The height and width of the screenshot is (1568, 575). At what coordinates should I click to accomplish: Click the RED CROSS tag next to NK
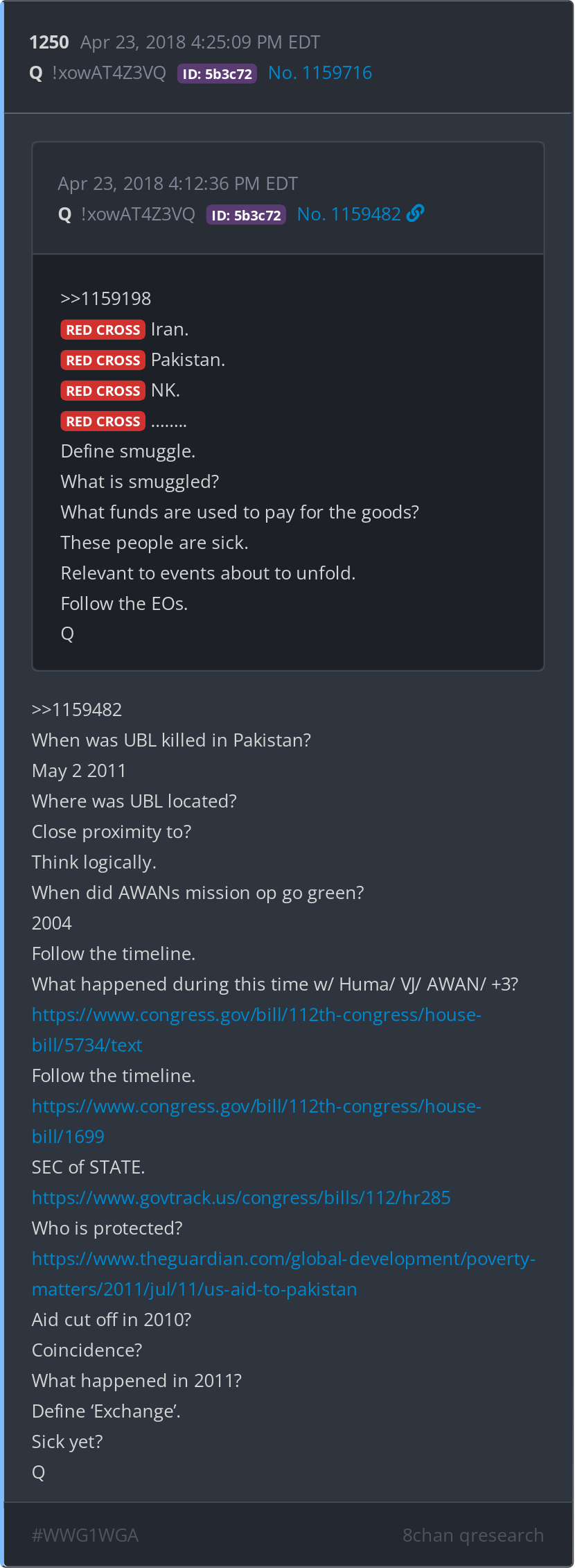pyautogui.click(x=103, y=391)
